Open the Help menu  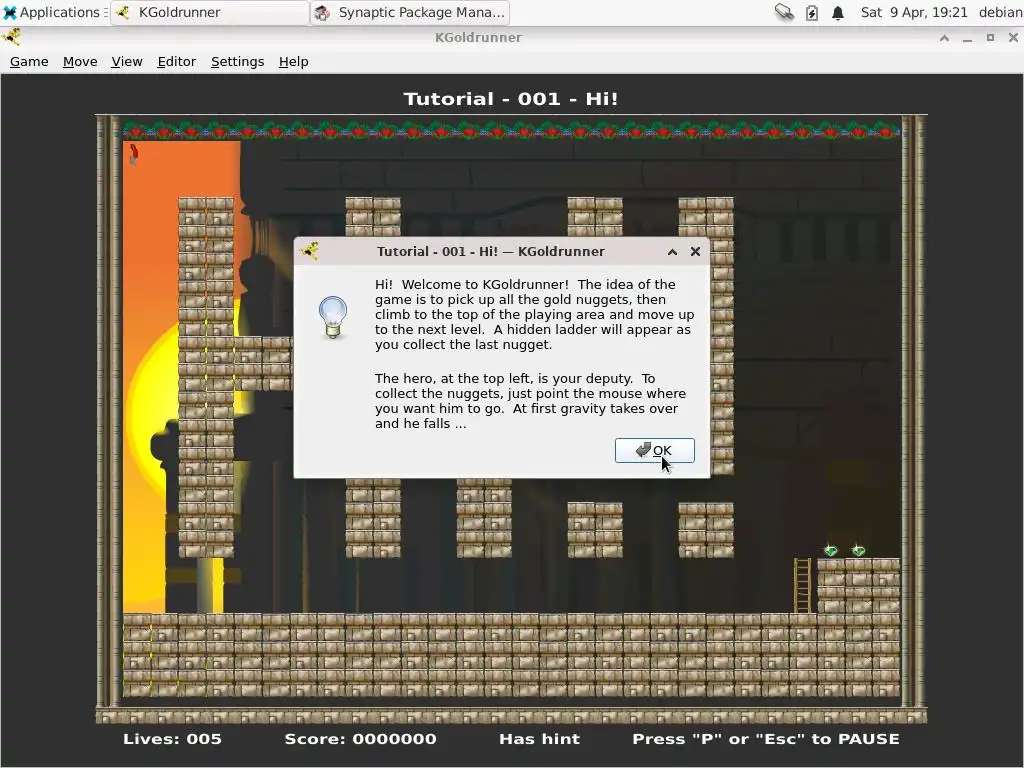pos(293,61)
